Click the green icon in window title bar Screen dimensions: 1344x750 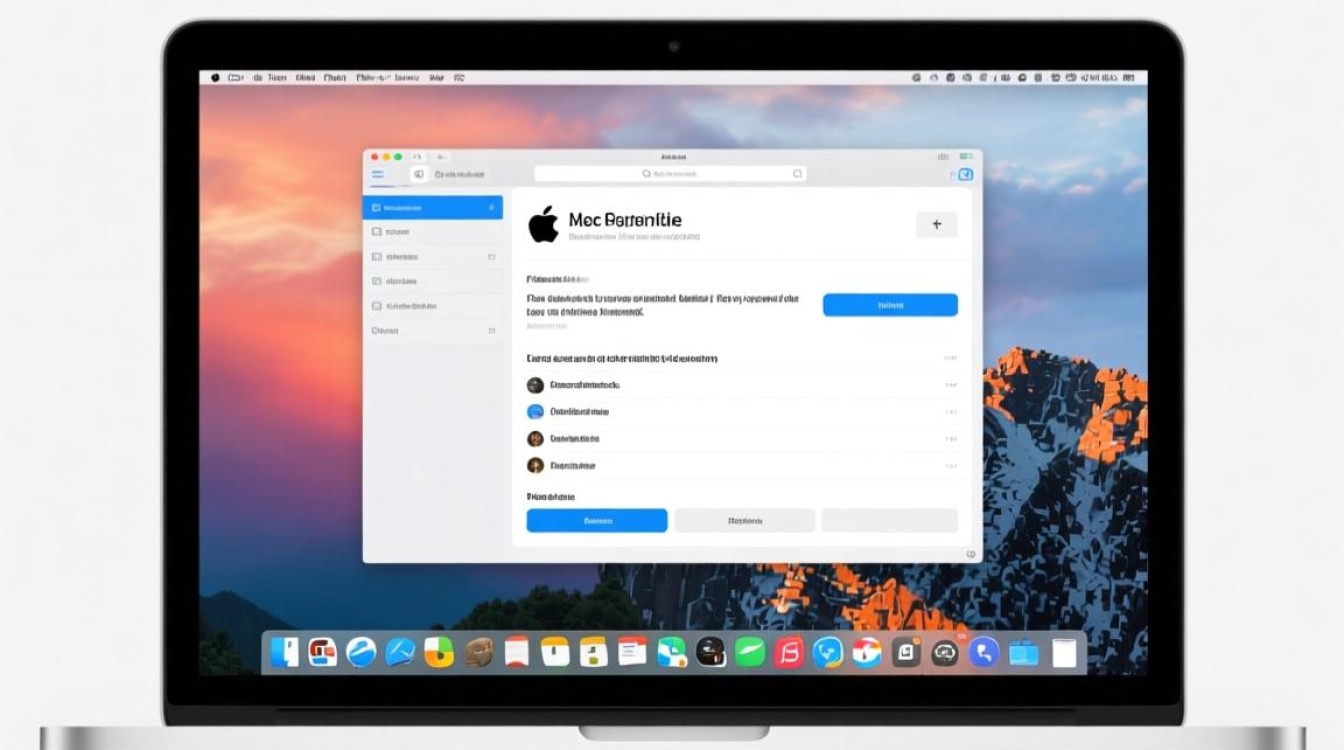pos(966,157)
